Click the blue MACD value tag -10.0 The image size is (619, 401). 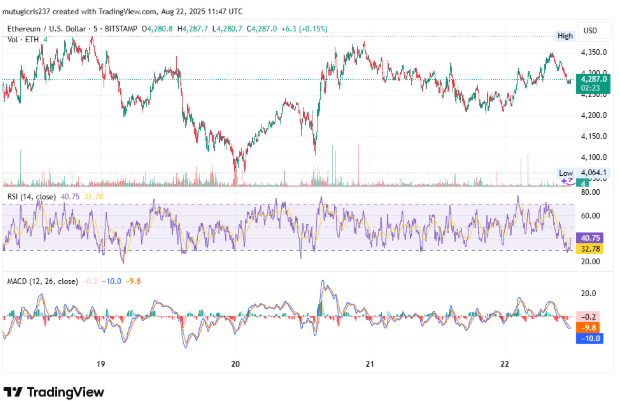(590, 338)
